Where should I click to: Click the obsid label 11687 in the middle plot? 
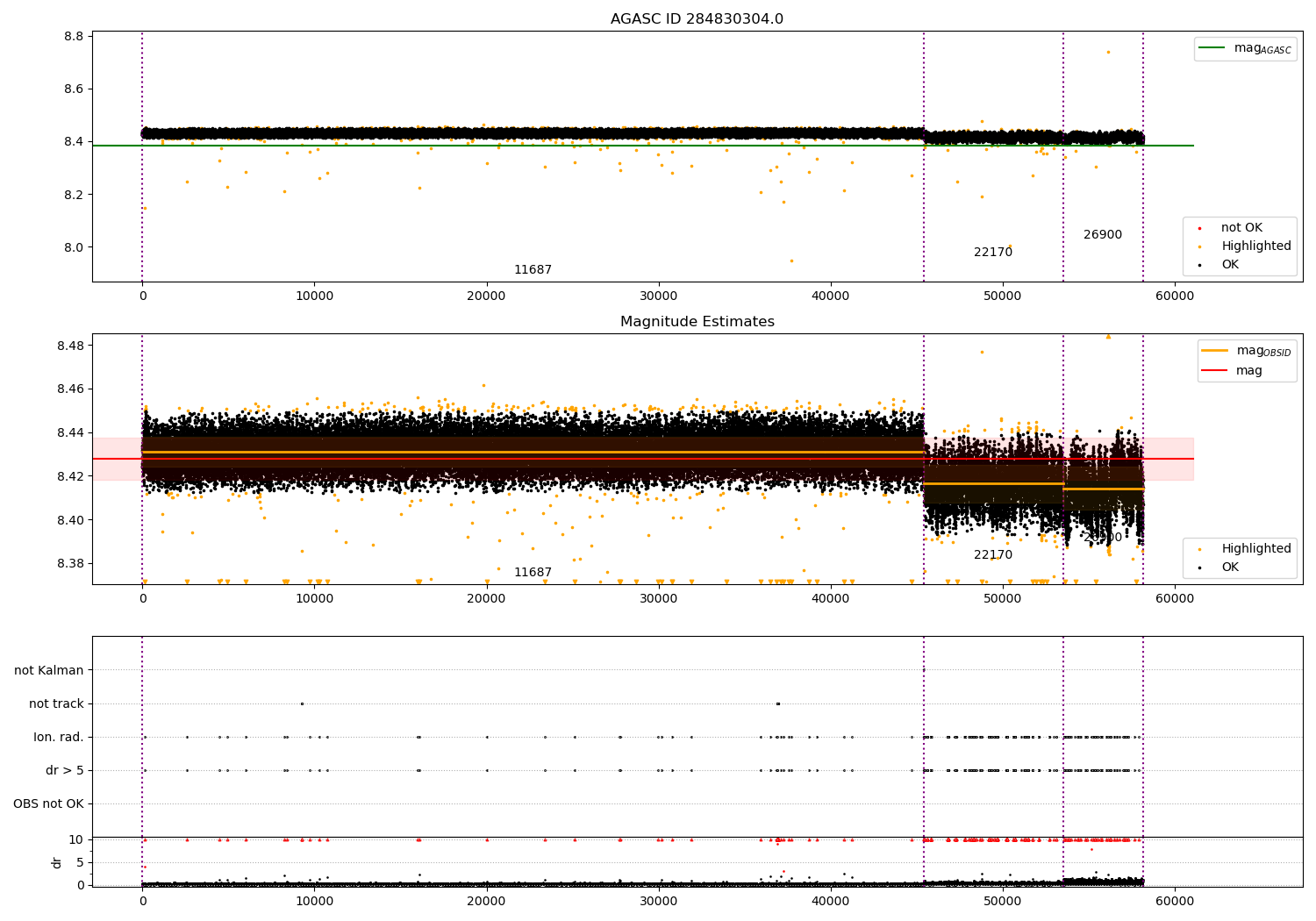(x=533, y=573)
